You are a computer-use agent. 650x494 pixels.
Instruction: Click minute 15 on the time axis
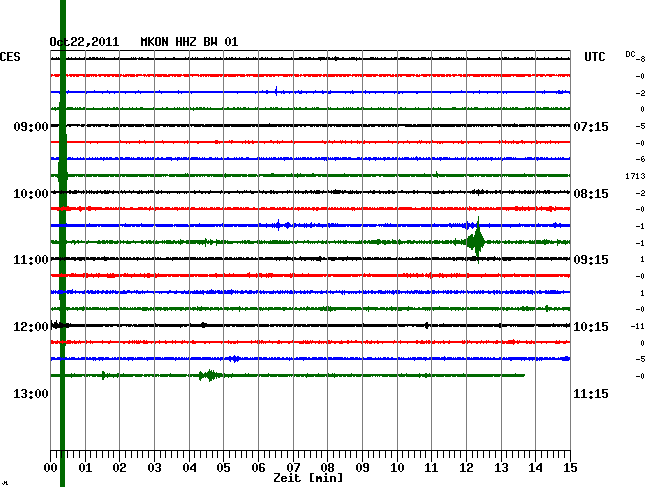pos(570,468)
